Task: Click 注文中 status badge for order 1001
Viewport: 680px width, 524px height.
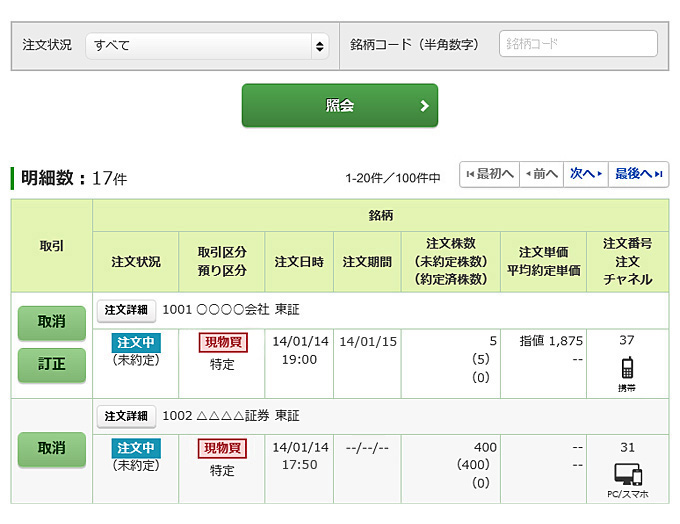Action: point(136,343)
